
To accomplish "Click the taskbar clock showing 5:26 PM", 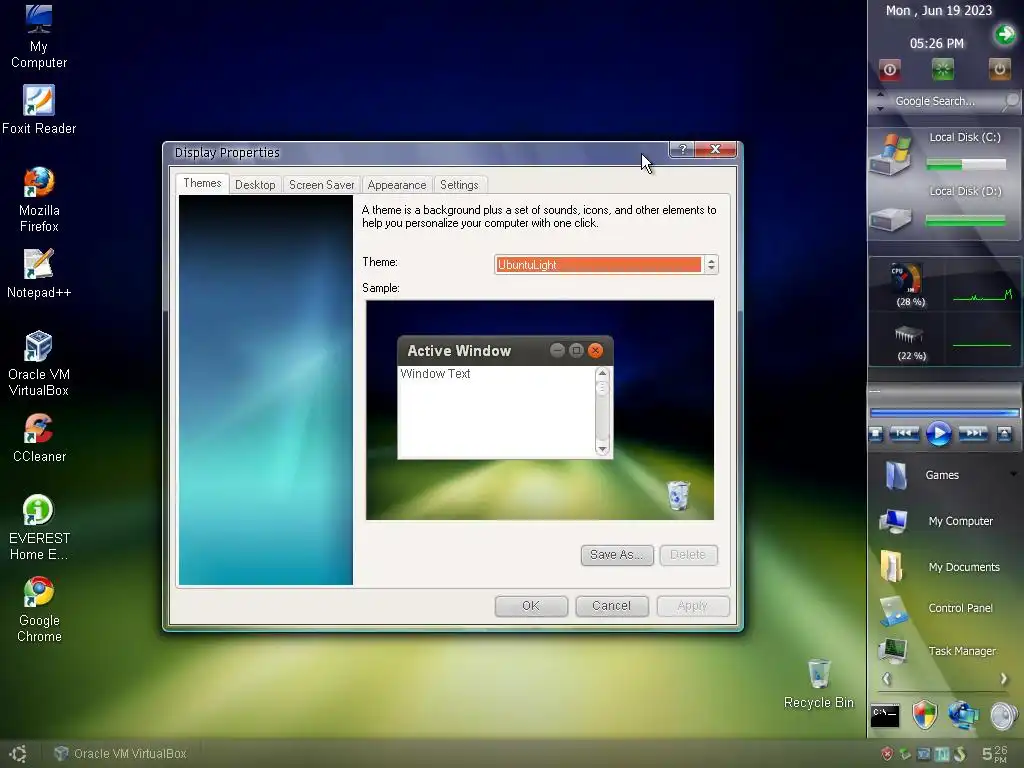I will (x=995, y=754).
